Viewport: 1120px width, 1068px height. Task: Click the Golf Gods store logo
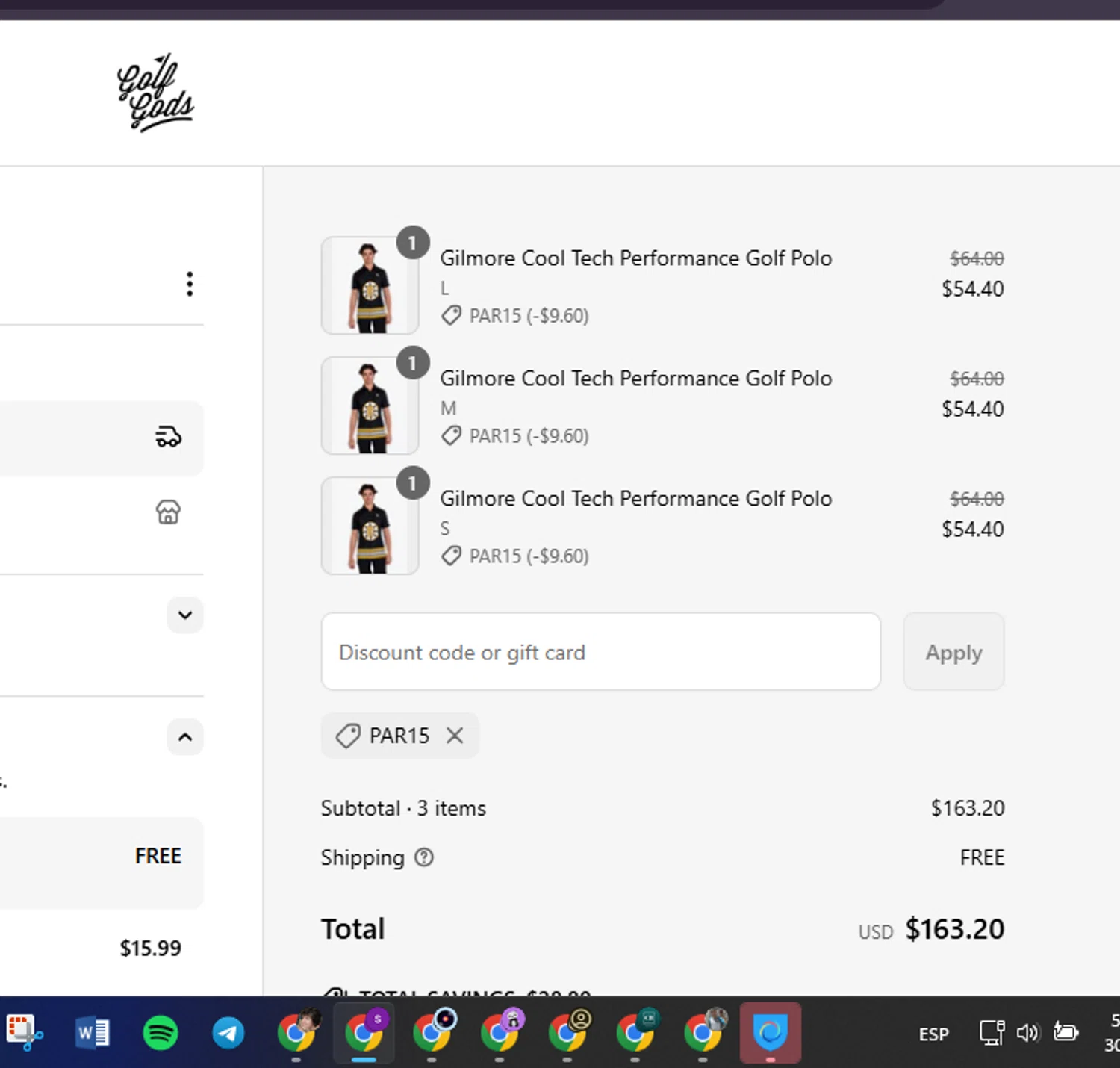coord(155,93)
